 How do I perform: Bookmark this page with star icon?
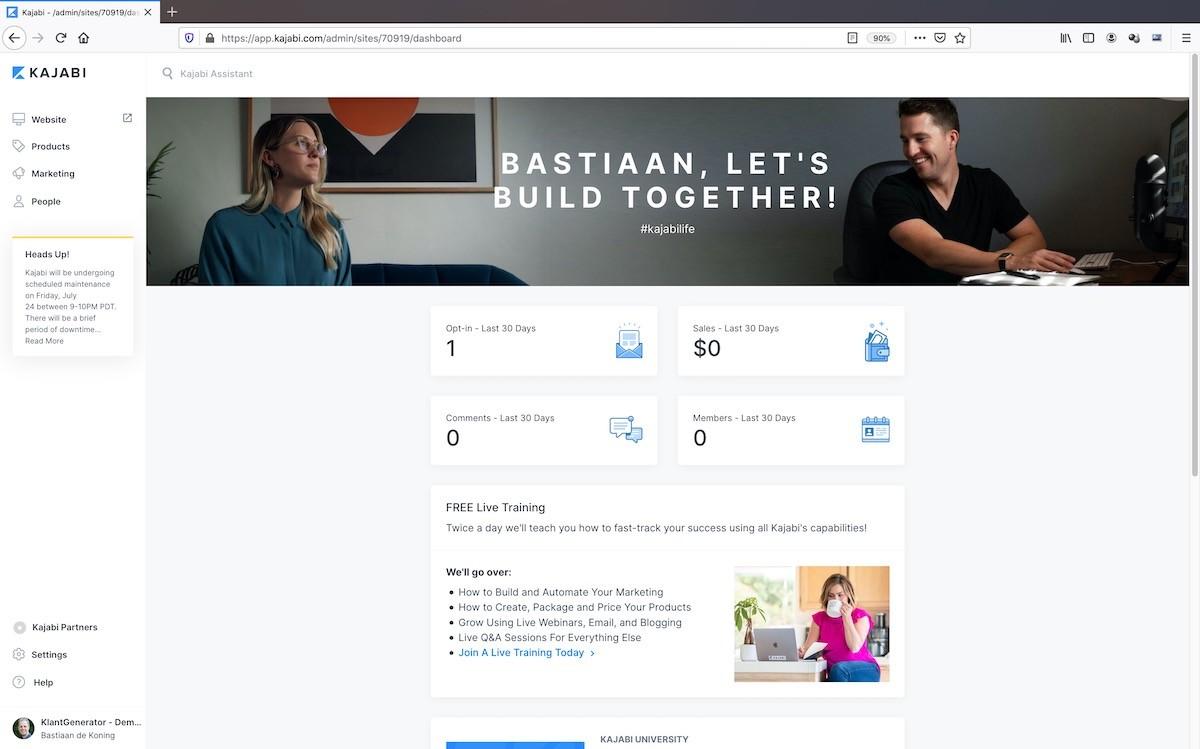(x=960, y=38)
